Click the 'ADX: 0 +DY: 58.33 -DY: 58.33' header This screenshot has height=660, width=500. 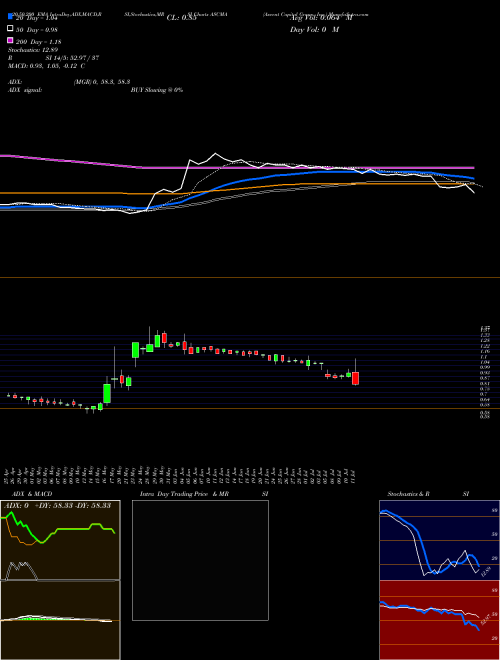(x=57, y=505)
